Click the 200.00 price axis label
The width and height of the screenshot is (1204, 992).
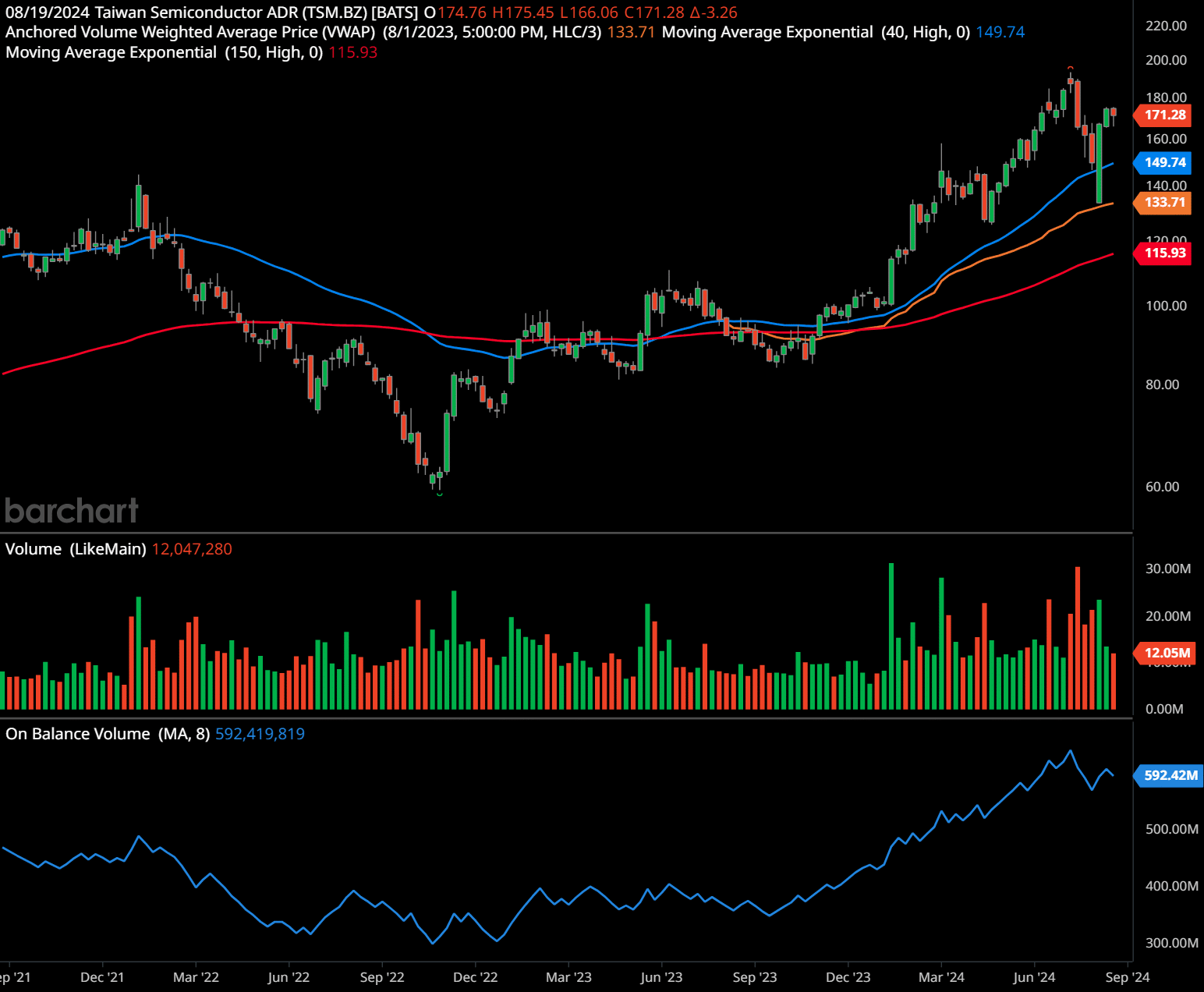[1166, 60]
